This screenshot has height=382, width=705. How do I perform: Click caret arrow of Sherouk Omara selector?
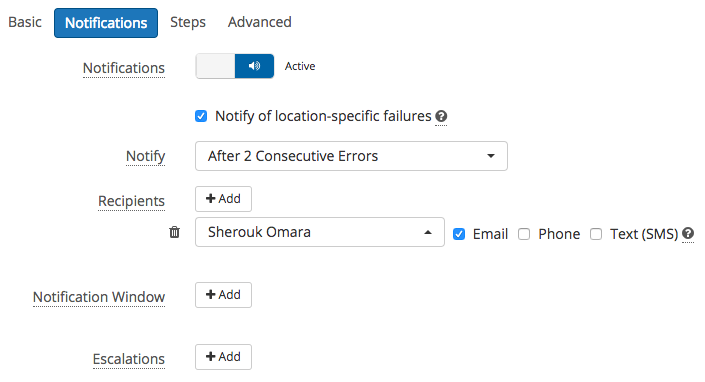click(428, 232)
